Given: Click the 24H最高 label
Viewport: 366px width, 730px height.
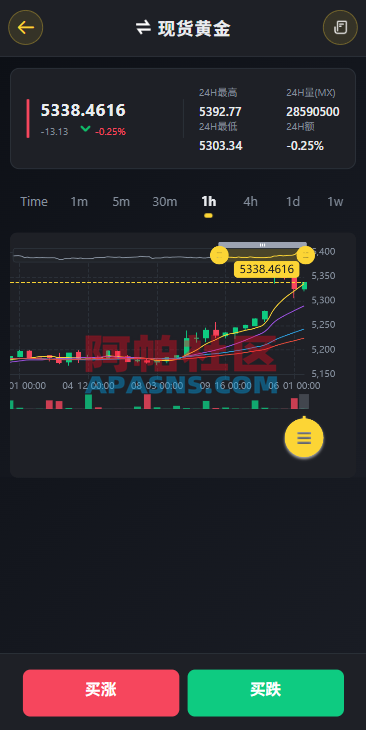Looking at the screenshot, I should point(218,93).
